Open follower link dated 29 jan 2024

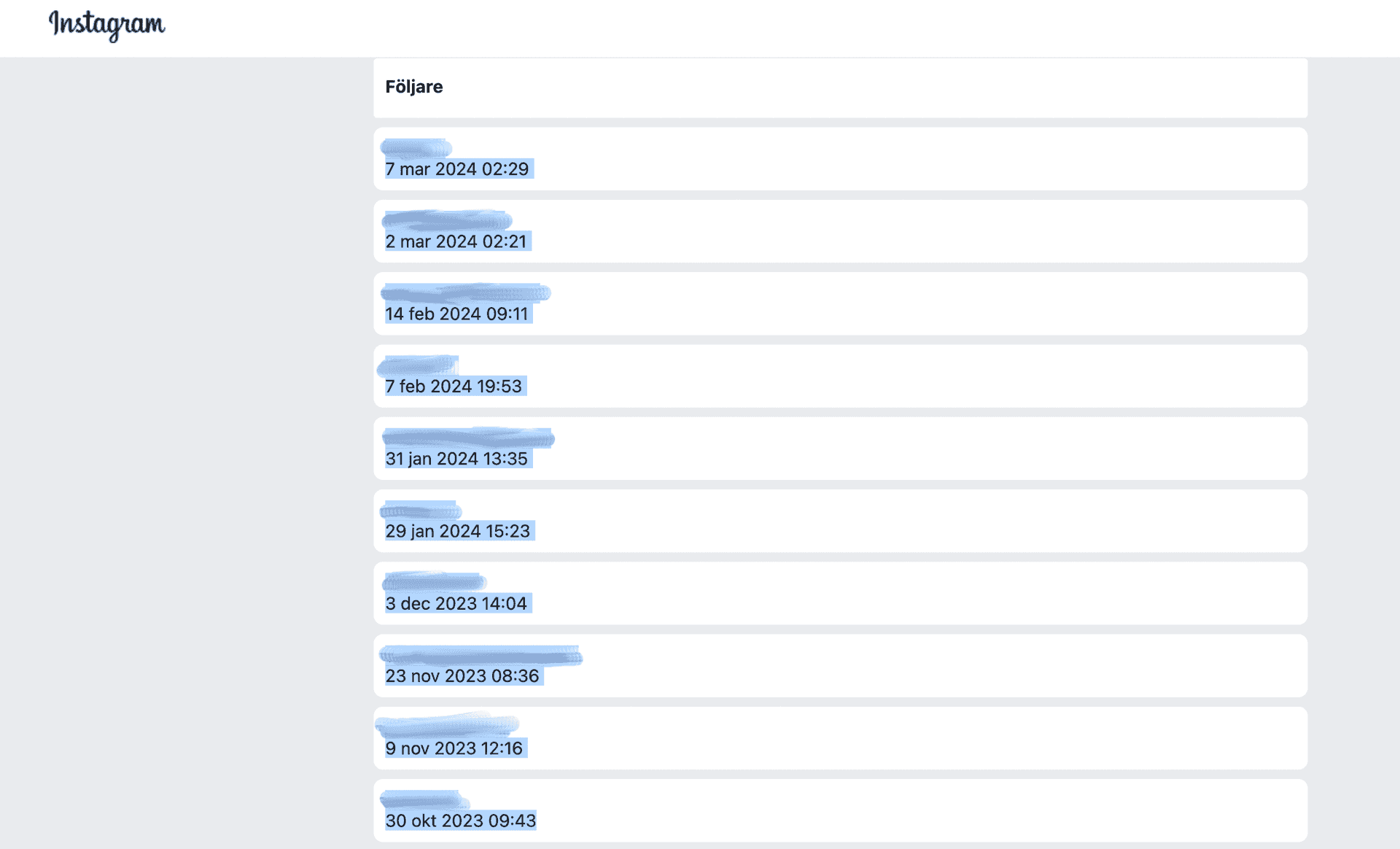click(x=421, y=511)
